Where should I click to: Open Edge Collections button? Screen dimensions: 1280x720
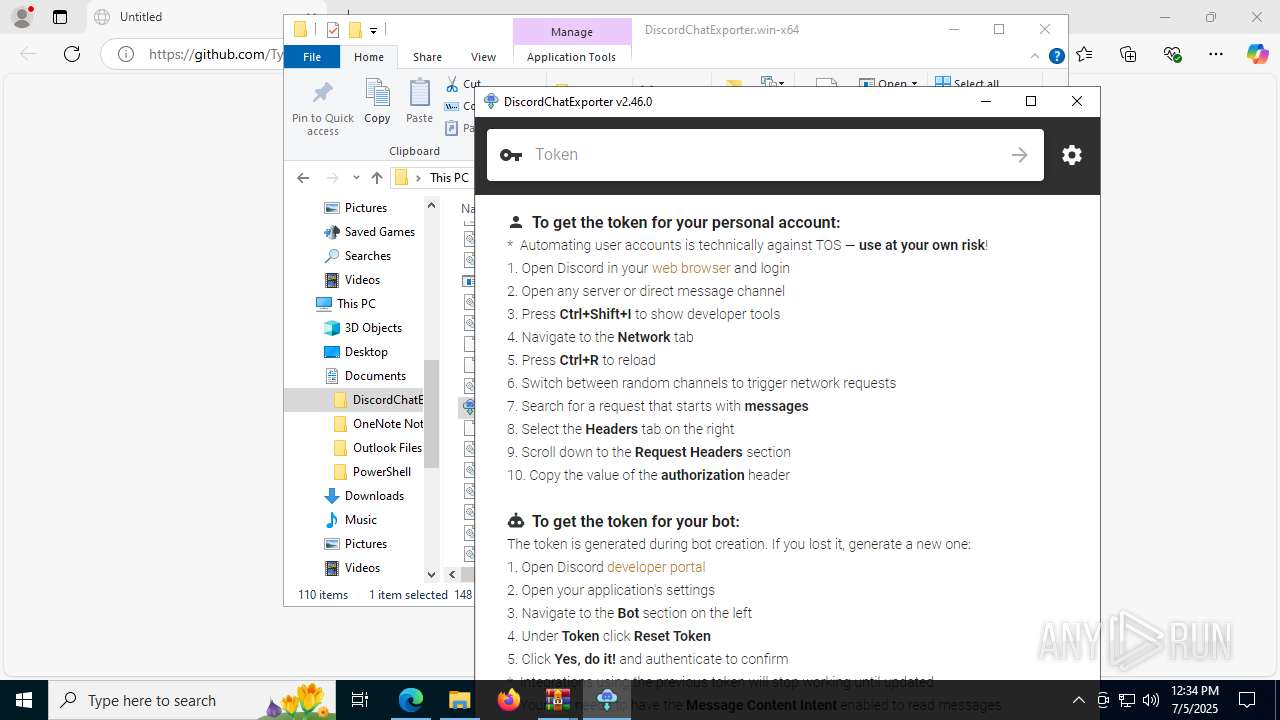(1128, 54)
